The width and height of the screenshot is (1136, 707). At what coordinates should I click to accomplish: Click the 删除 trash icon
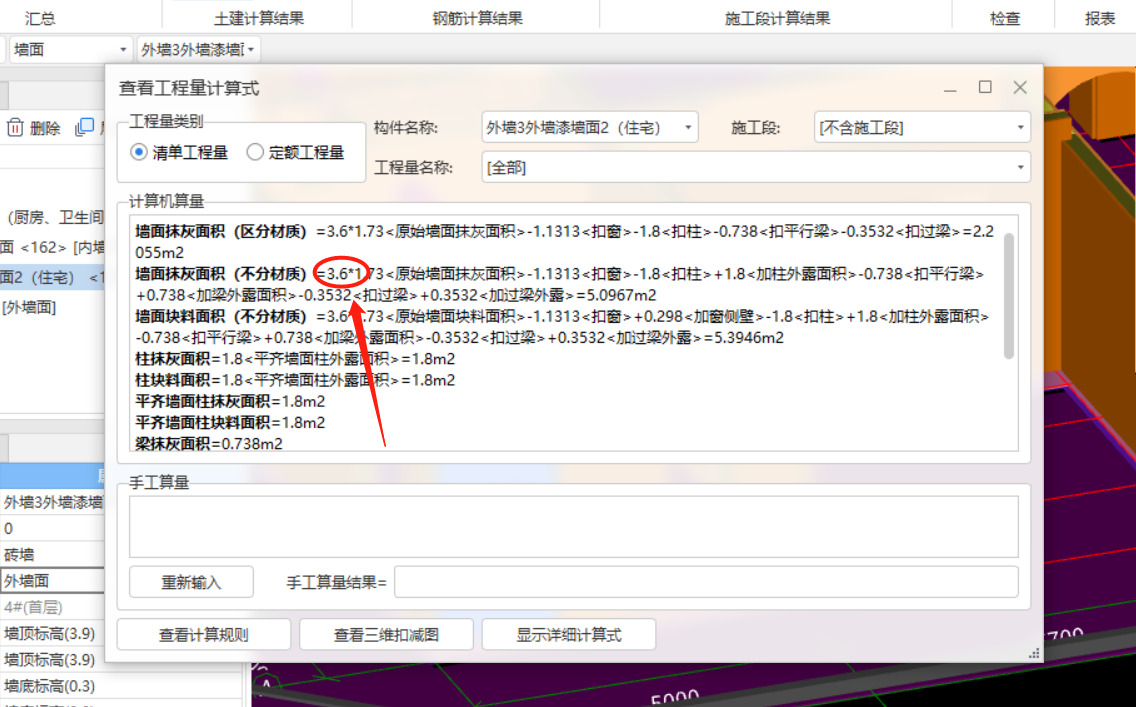[x=15, y=128]
